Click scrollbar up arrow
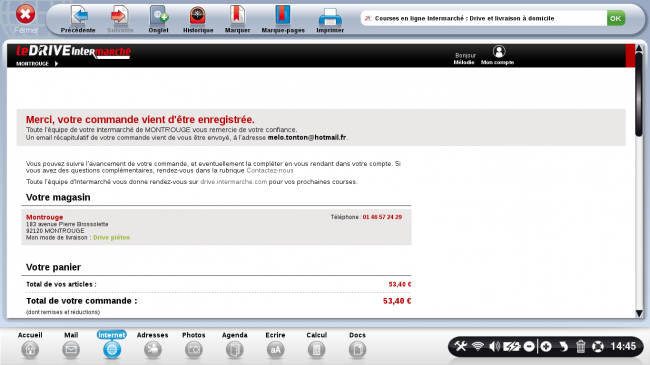This screenshot has height=365, width=650. tap(639, 49)
